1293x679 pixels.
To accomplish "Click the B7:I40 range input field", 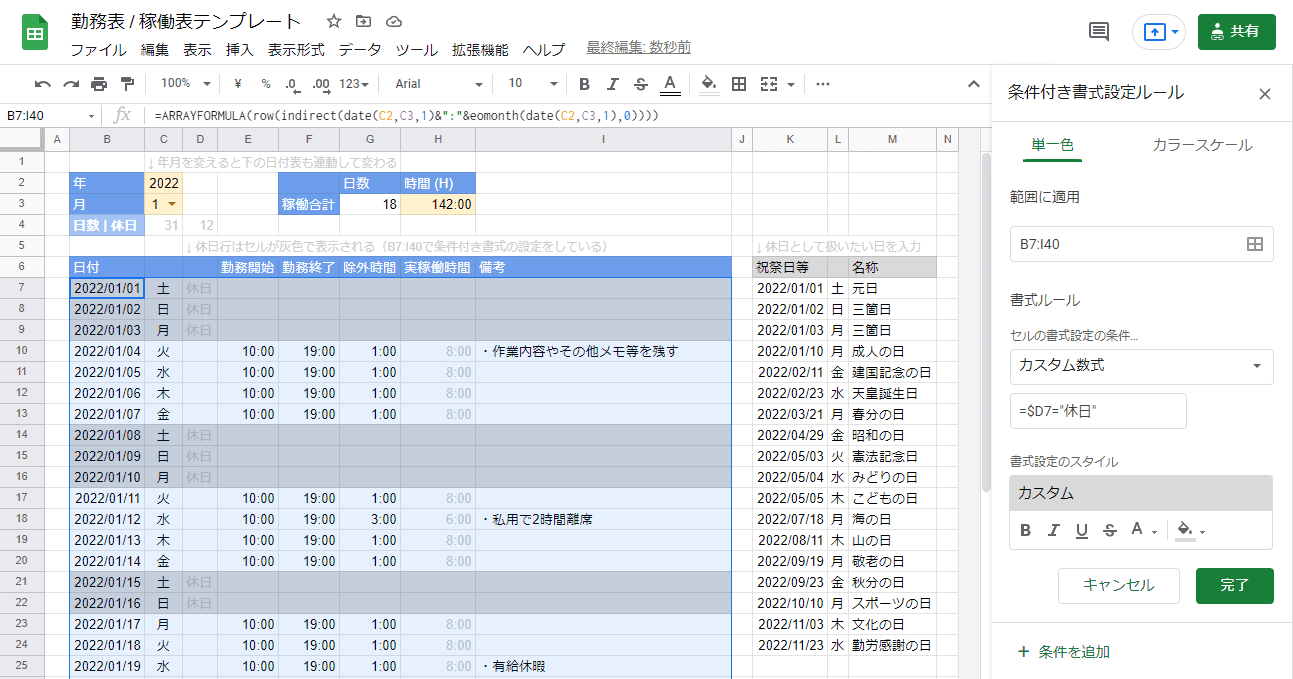I will [x=1141, y=244].
